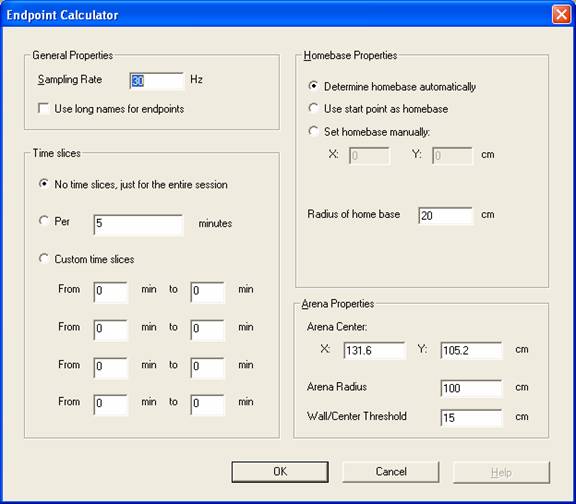Click the Cancel button
The height and width of the screenshot is (504, 576).
[x=390, y=472]
